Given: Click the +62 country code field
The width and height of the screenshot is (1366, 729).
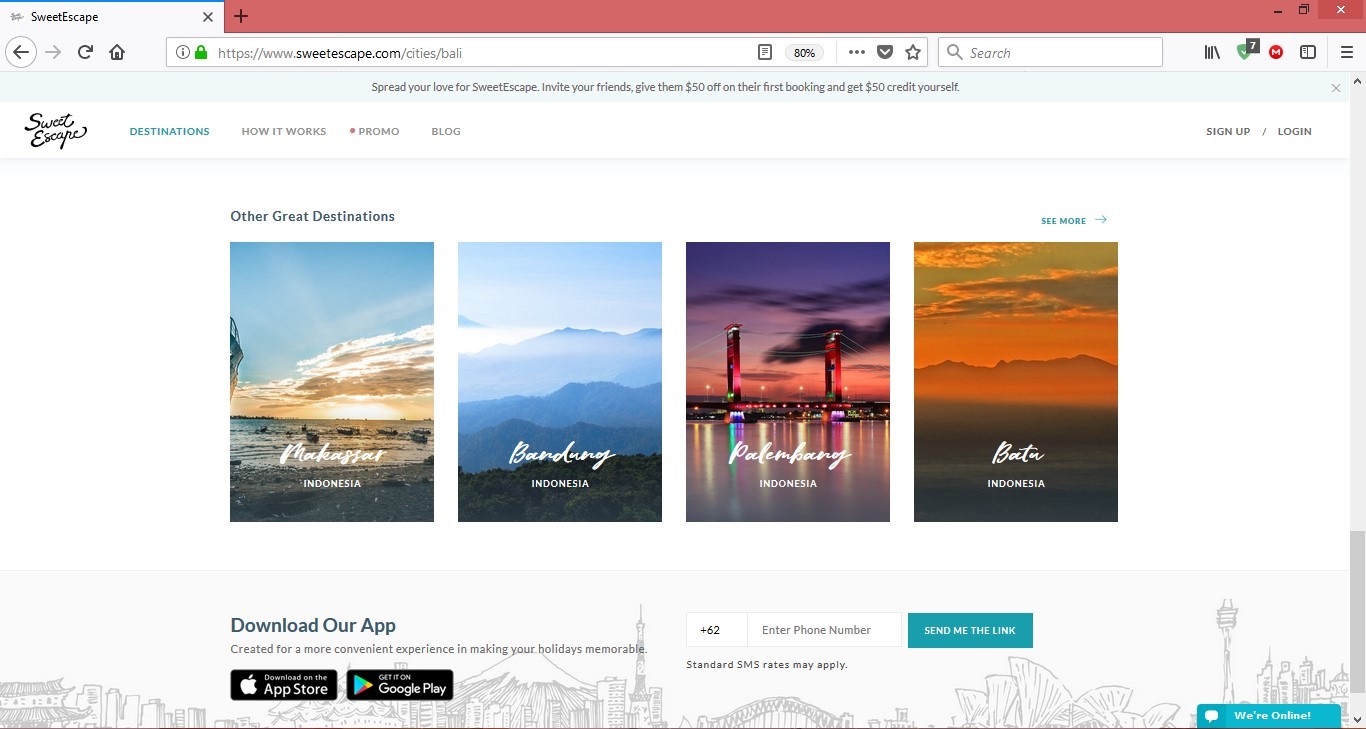Looking at the screenshot, I should point(716,630).
